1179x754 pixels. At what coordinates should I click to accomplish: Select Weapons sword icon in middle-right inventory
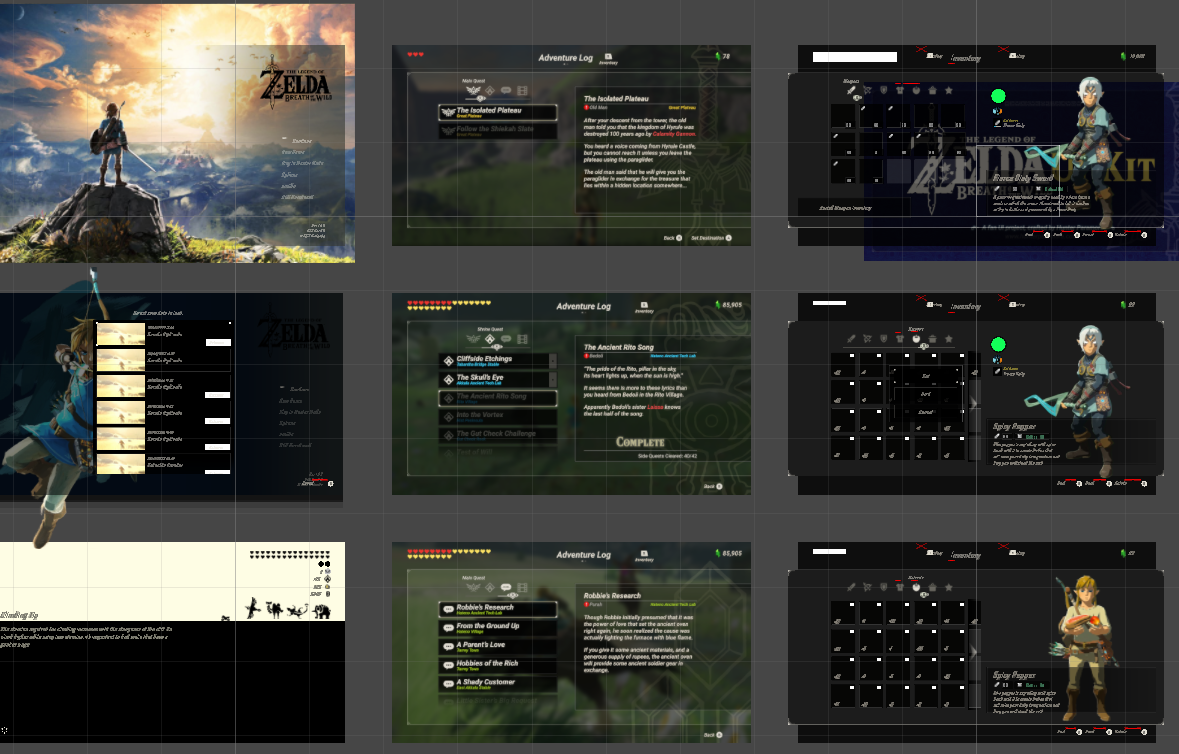tap(851, 339)
